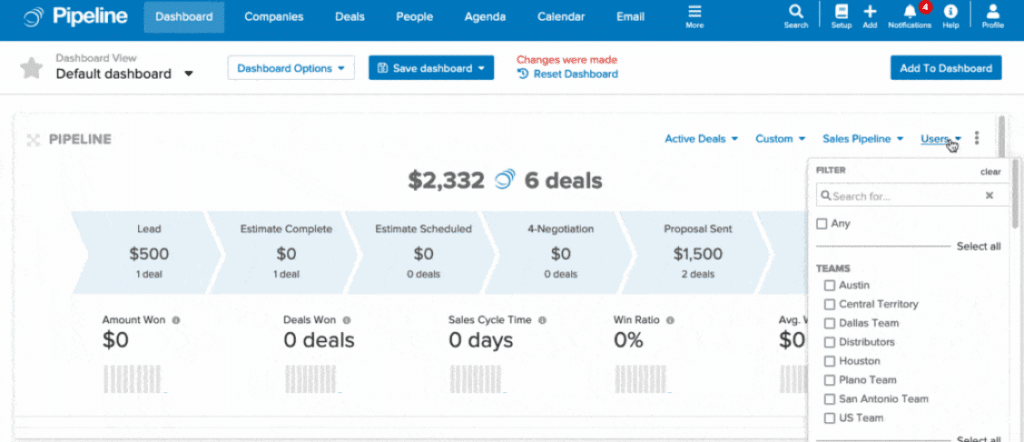
Task: Click the Setup icon in header
Action: tap(841, 13)
